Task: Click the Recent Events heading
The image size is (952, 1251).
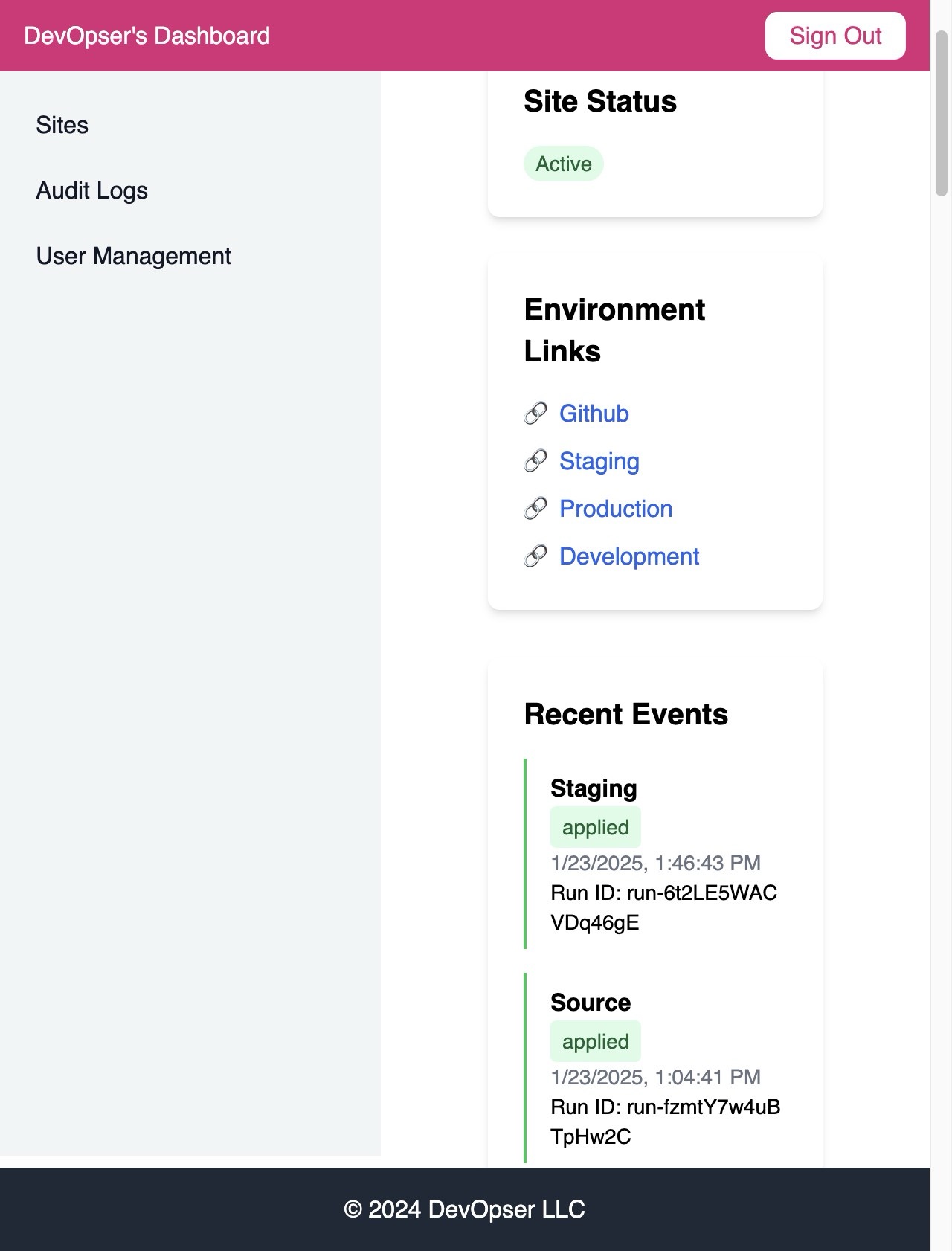Action: (626, 714)
